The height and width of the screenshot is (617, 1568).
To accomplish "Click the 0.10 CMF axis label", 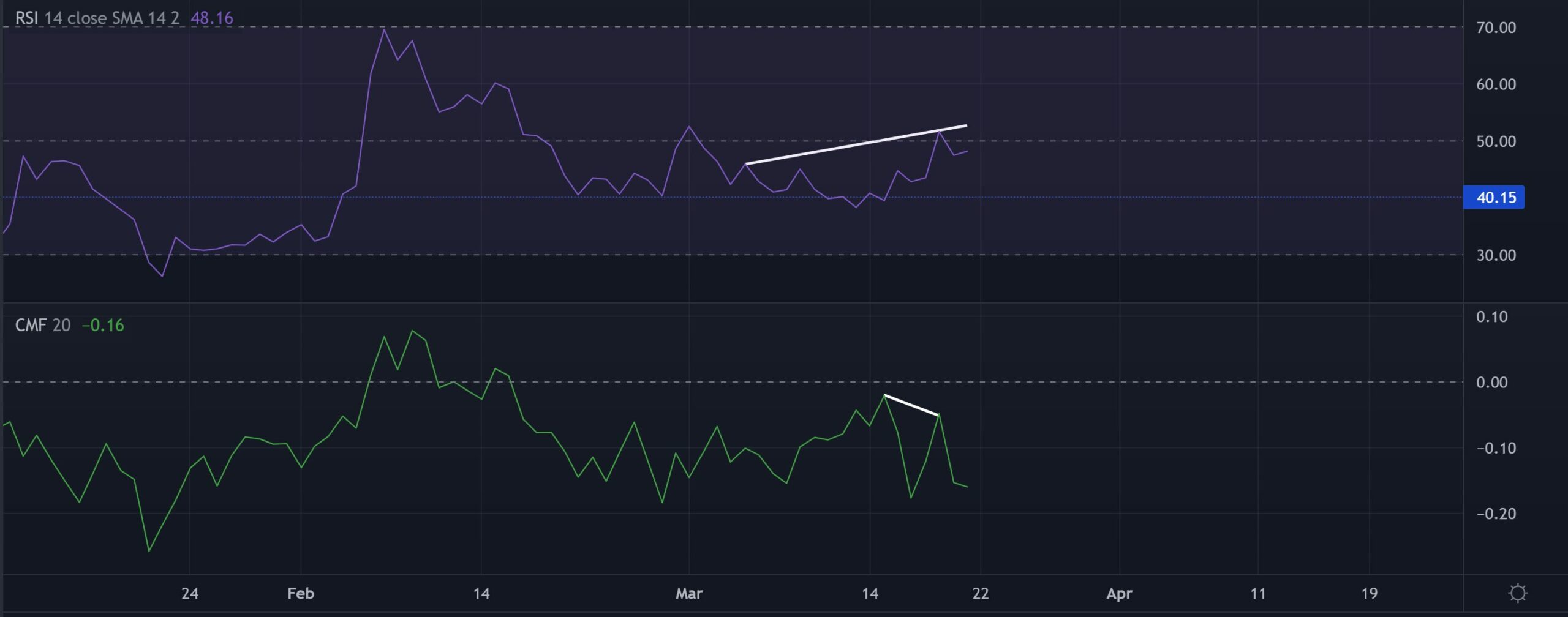I will click(x=1492, y=316).
